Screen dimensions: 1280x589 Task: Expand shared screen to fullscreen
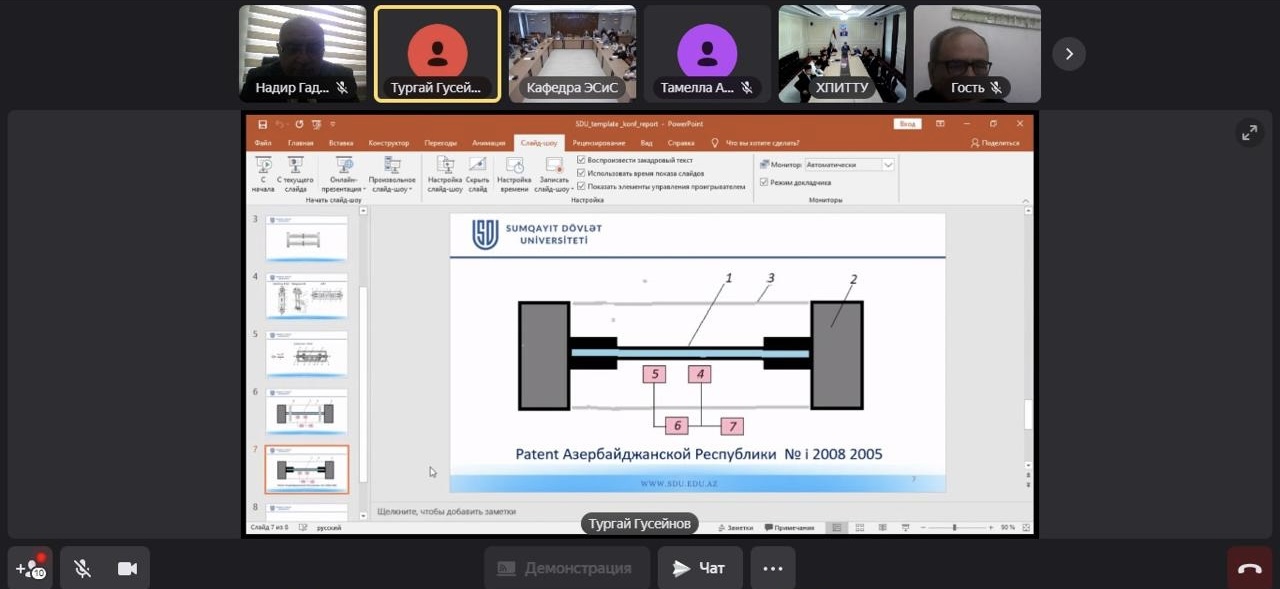click(x=1249, y=132)
